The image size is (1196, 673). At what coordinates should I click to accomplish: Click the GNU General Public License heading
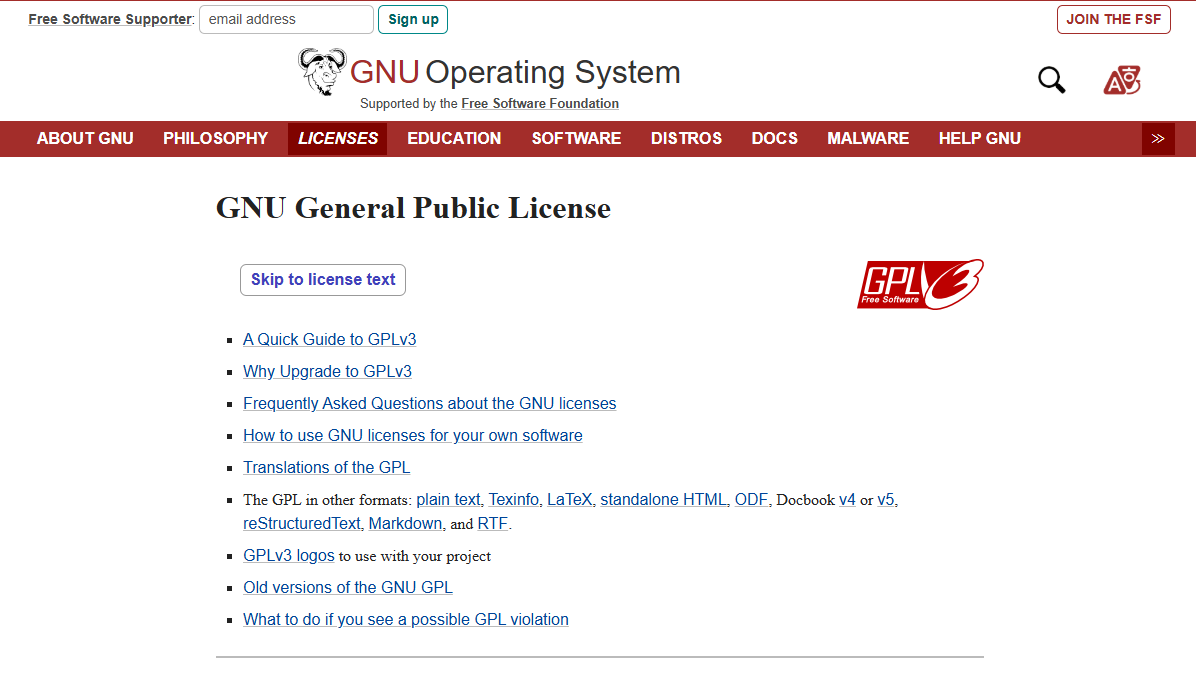[413, 208]
